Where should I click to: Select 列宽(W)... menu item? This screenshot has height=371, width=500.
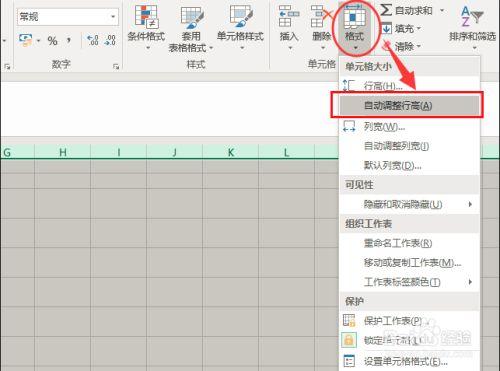click(x=410, y=126)
